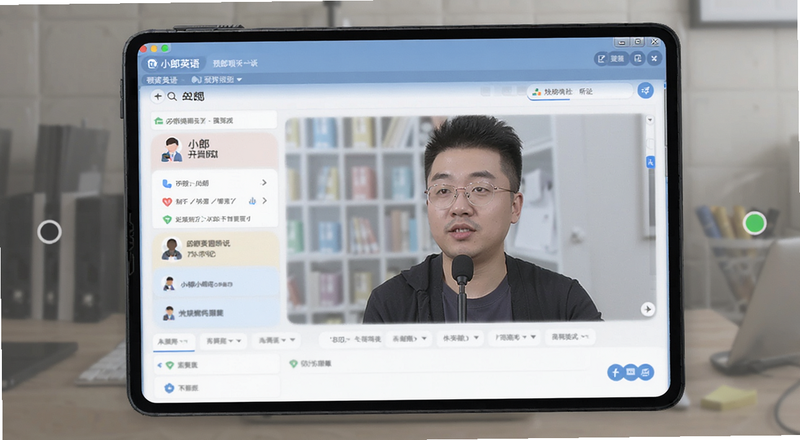Viewport: 800px width, 440px height.
Task: Switch to the underlined tab below the contact list
Action: point(173,341)
